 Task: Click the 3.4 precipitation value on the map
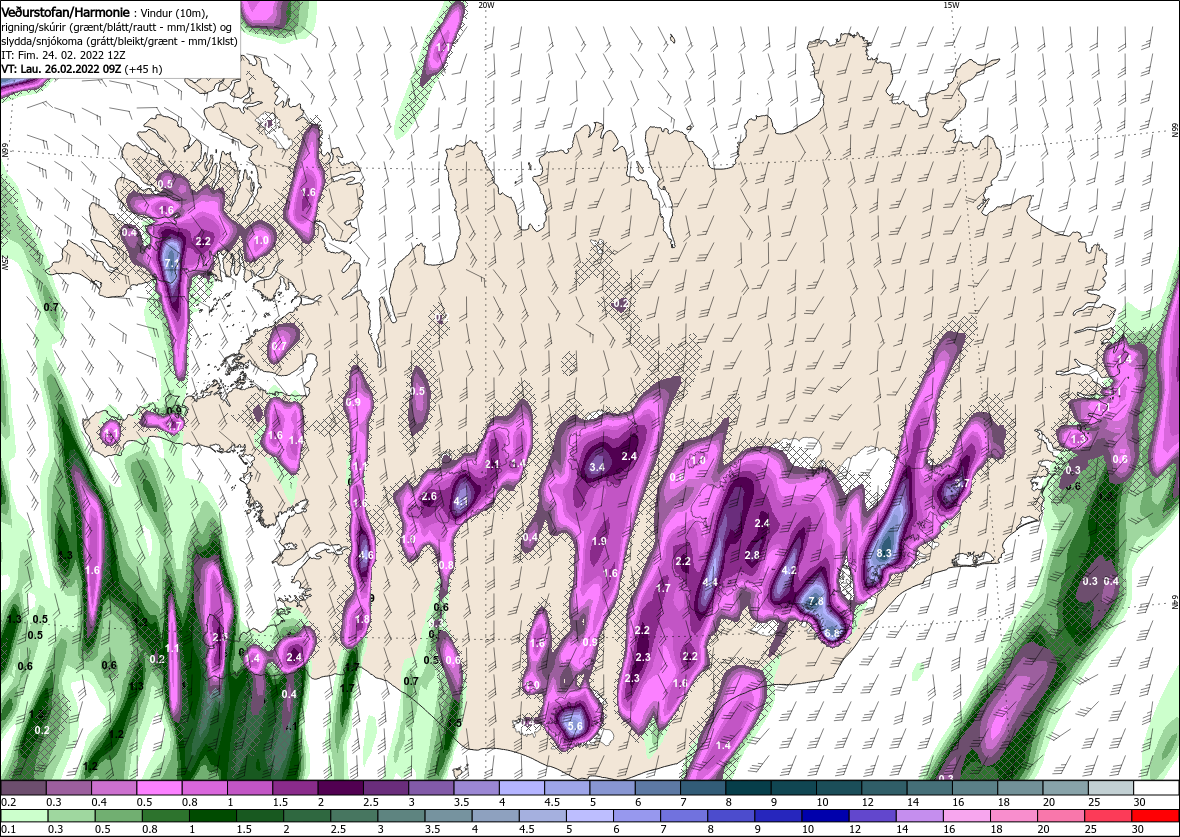[597, 467]
